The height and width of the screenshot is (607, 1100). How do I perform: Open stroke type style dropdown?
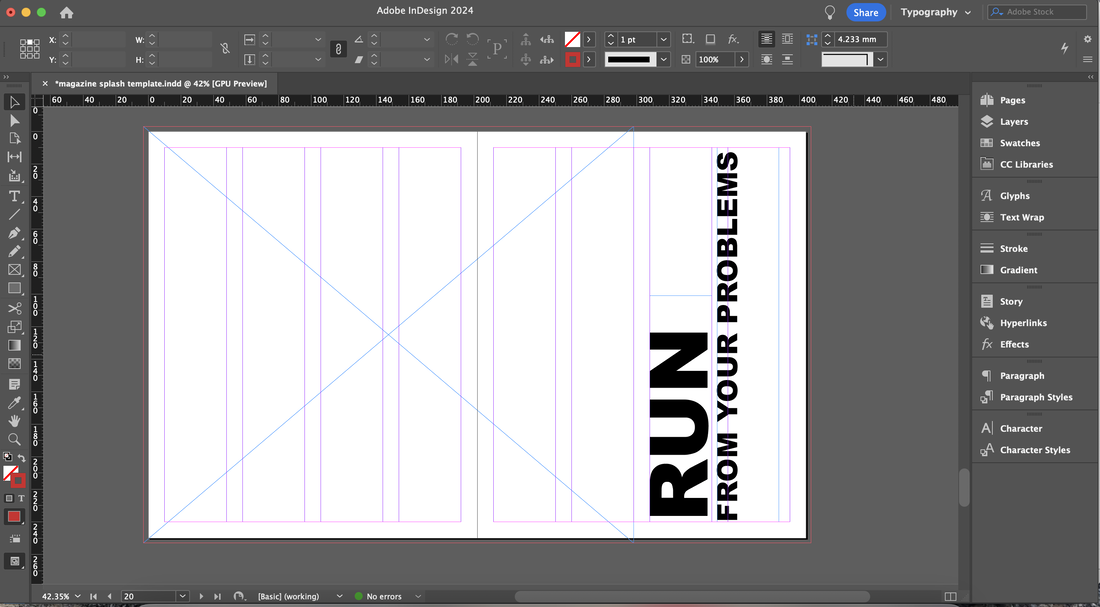pos(664,60)
